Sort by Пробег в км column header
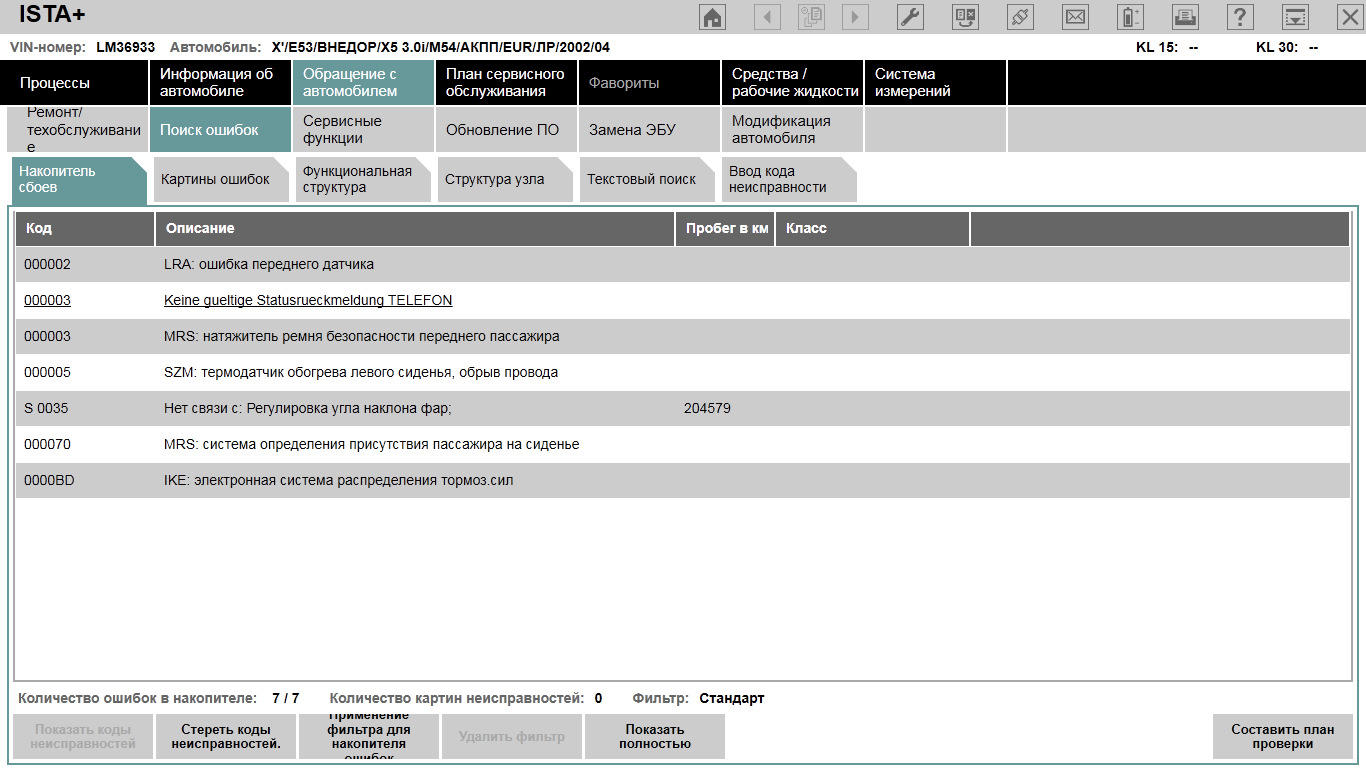1366x768 pixels. (x=725, y=228)
